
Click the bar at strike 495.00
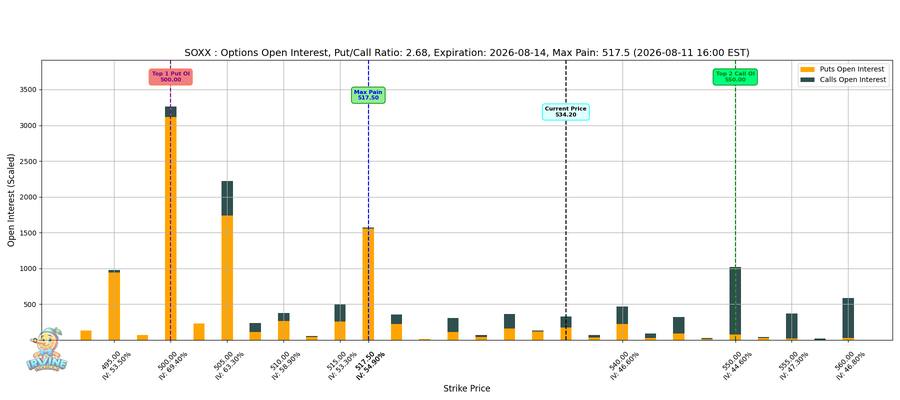tap(114, 305)
